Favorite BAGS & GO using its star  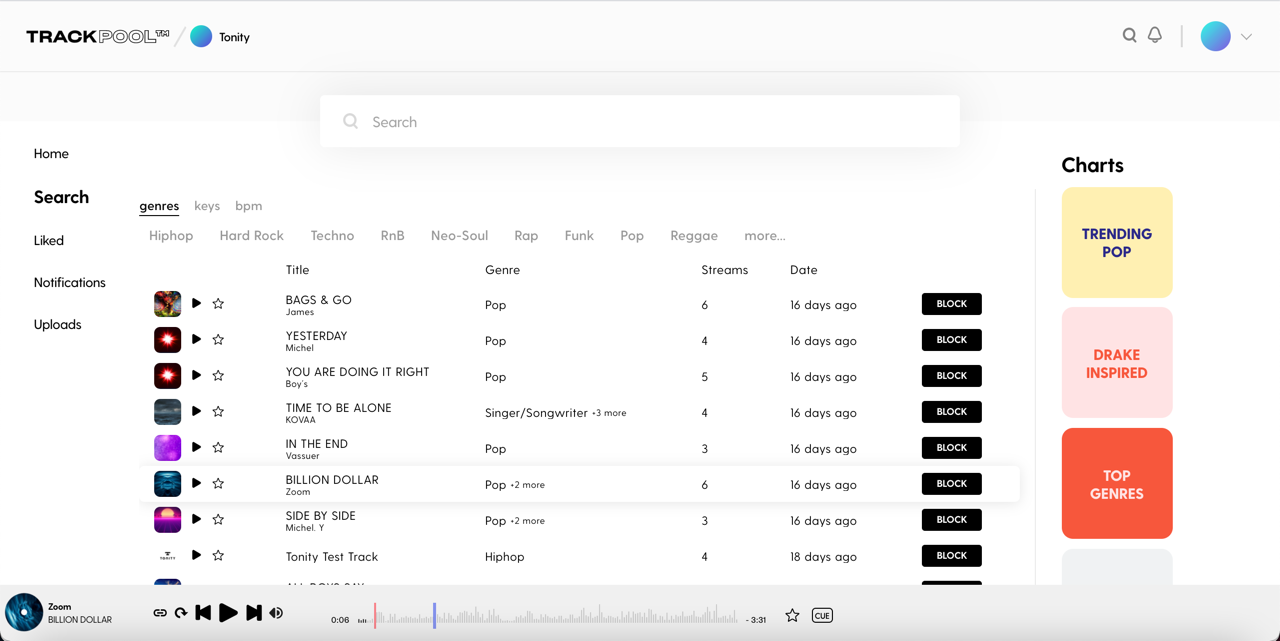[217, 303]
